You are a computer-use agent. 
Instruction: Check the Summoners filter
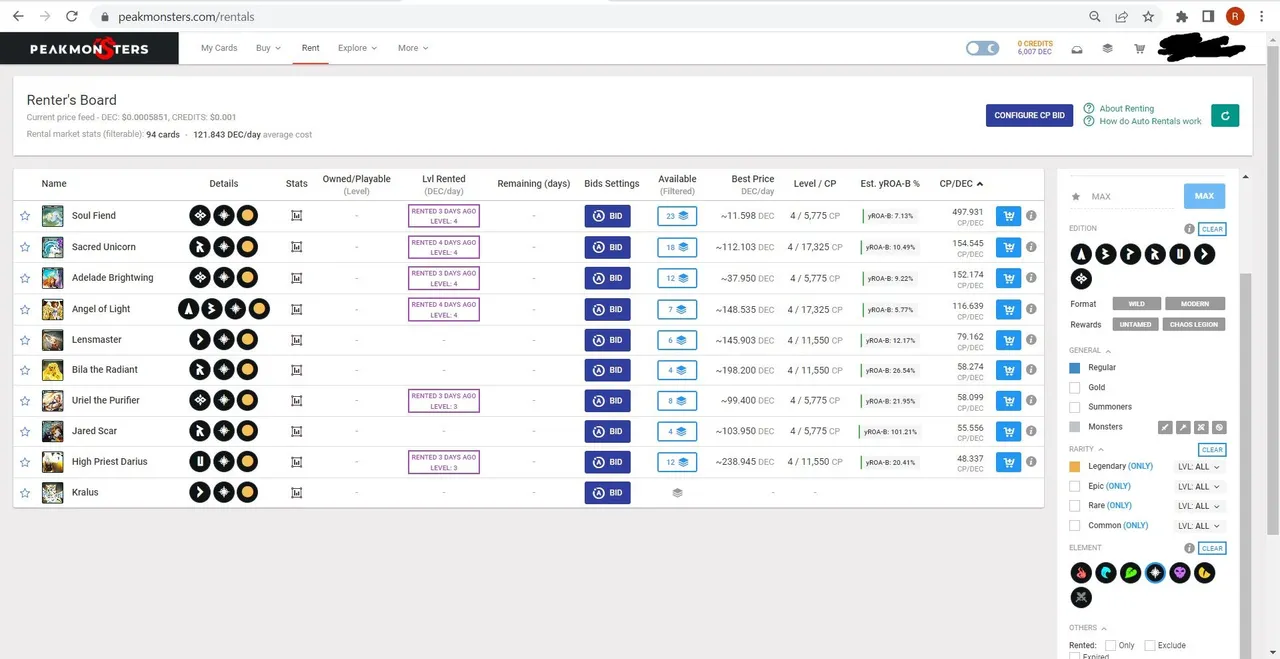pyautogui.click(x=1075, y=407)
